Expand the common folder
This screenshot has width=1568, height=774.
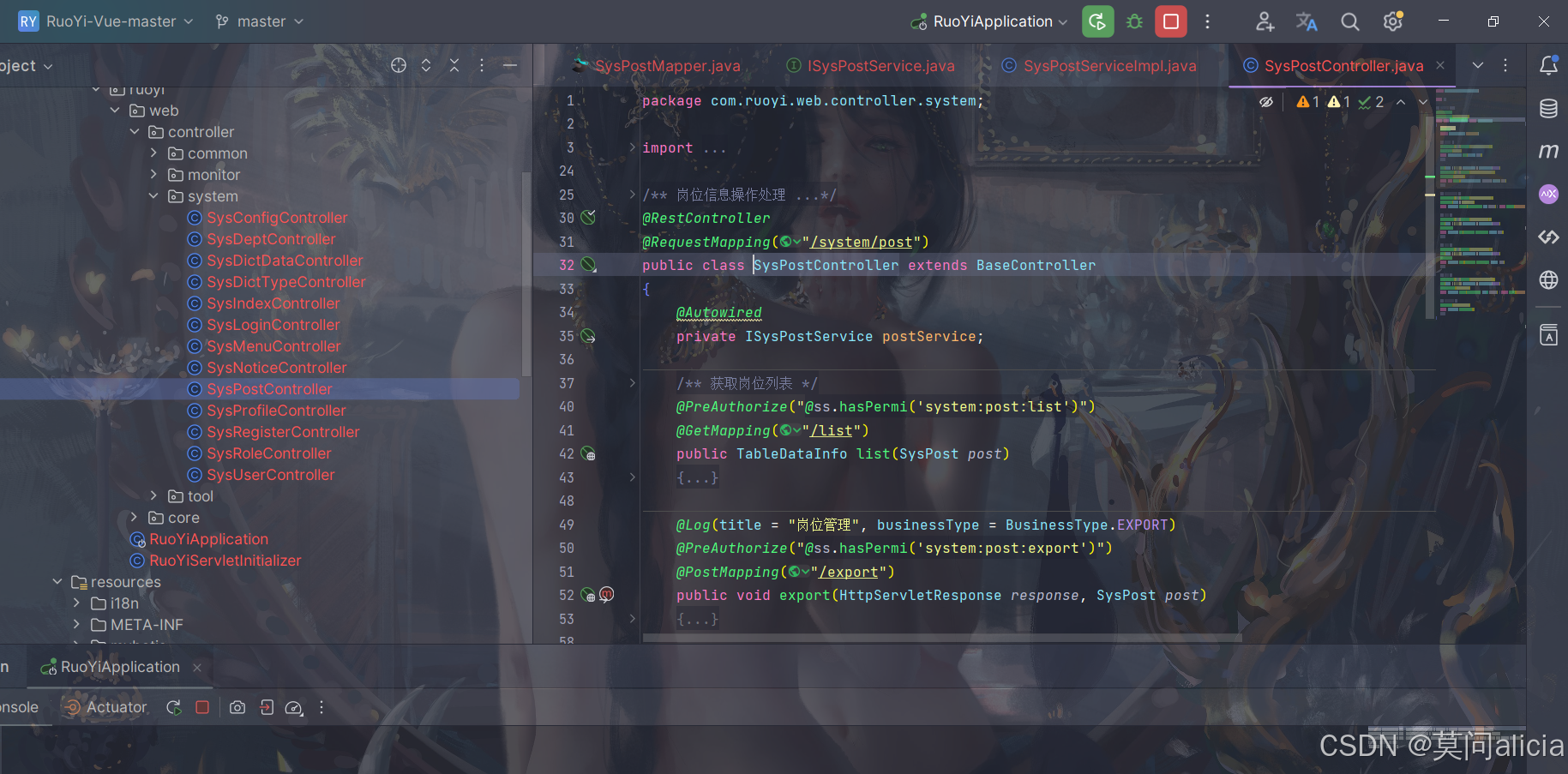click(x=153, y=153)
